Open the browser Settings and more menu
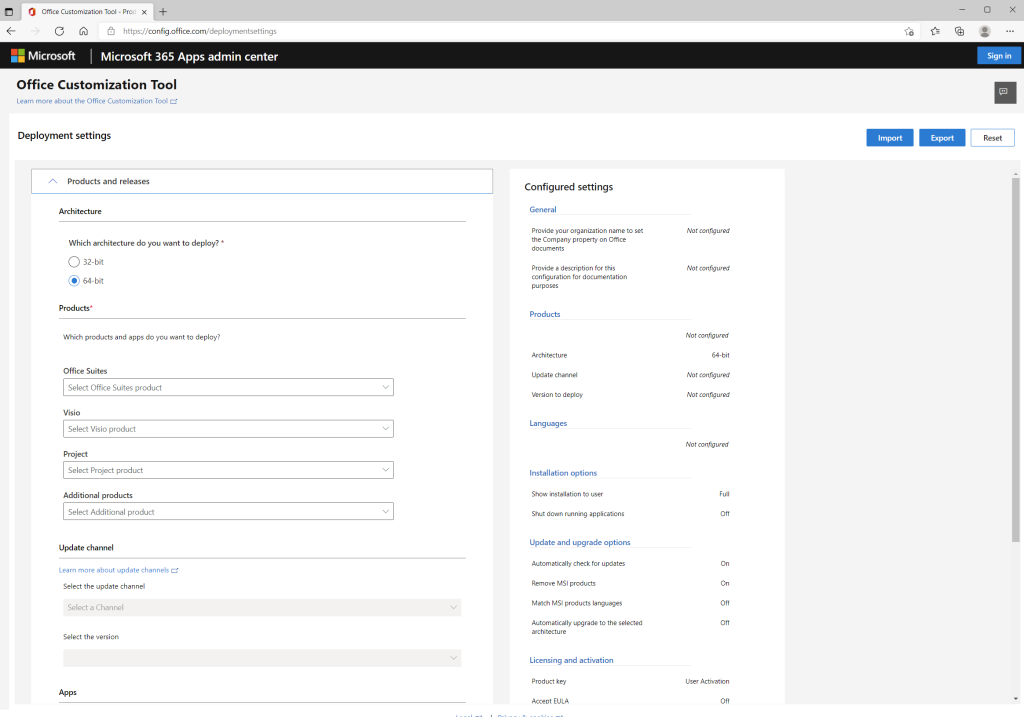Image resolution: width=1024 pixels, height=717 pixels. pos(1010,31)
